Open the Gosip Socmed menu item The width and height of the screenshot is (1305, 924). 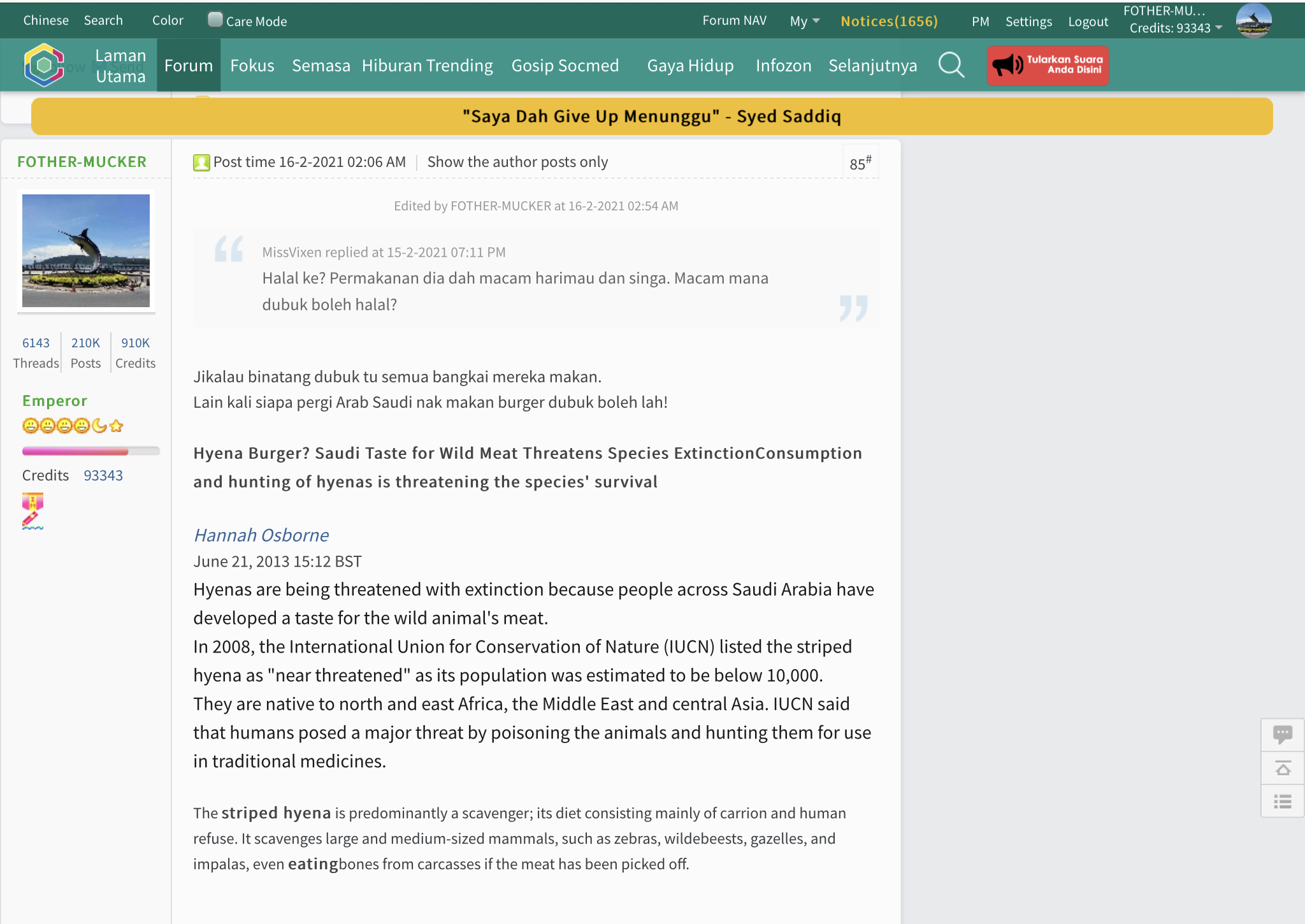click(x=565, y=65)
